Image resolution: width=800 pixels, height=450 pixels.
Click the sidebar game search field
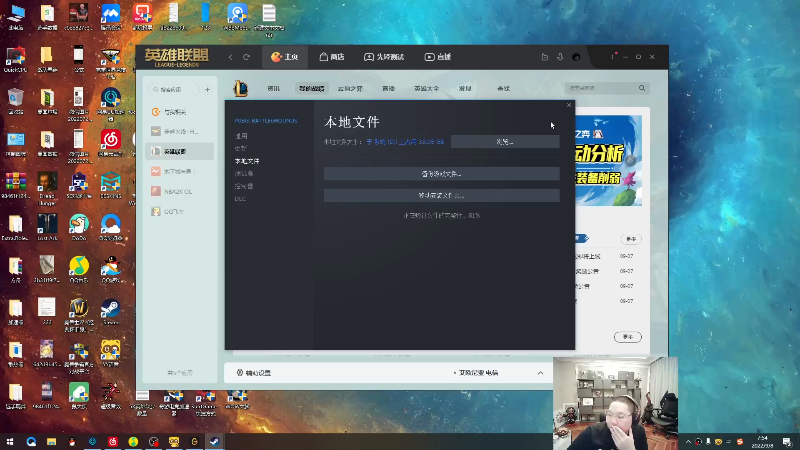coord(174,89)
